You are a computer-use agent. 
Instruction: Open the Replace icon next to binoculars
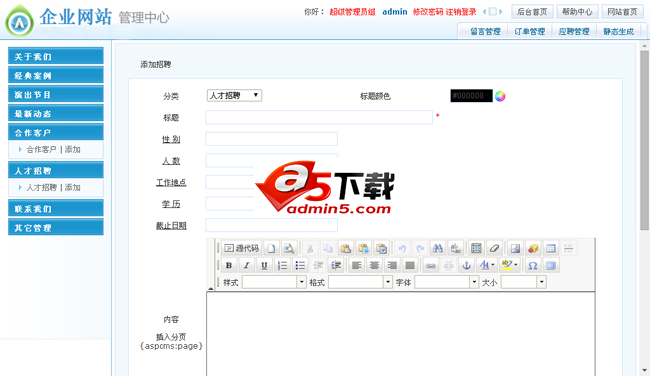(456, 248)
